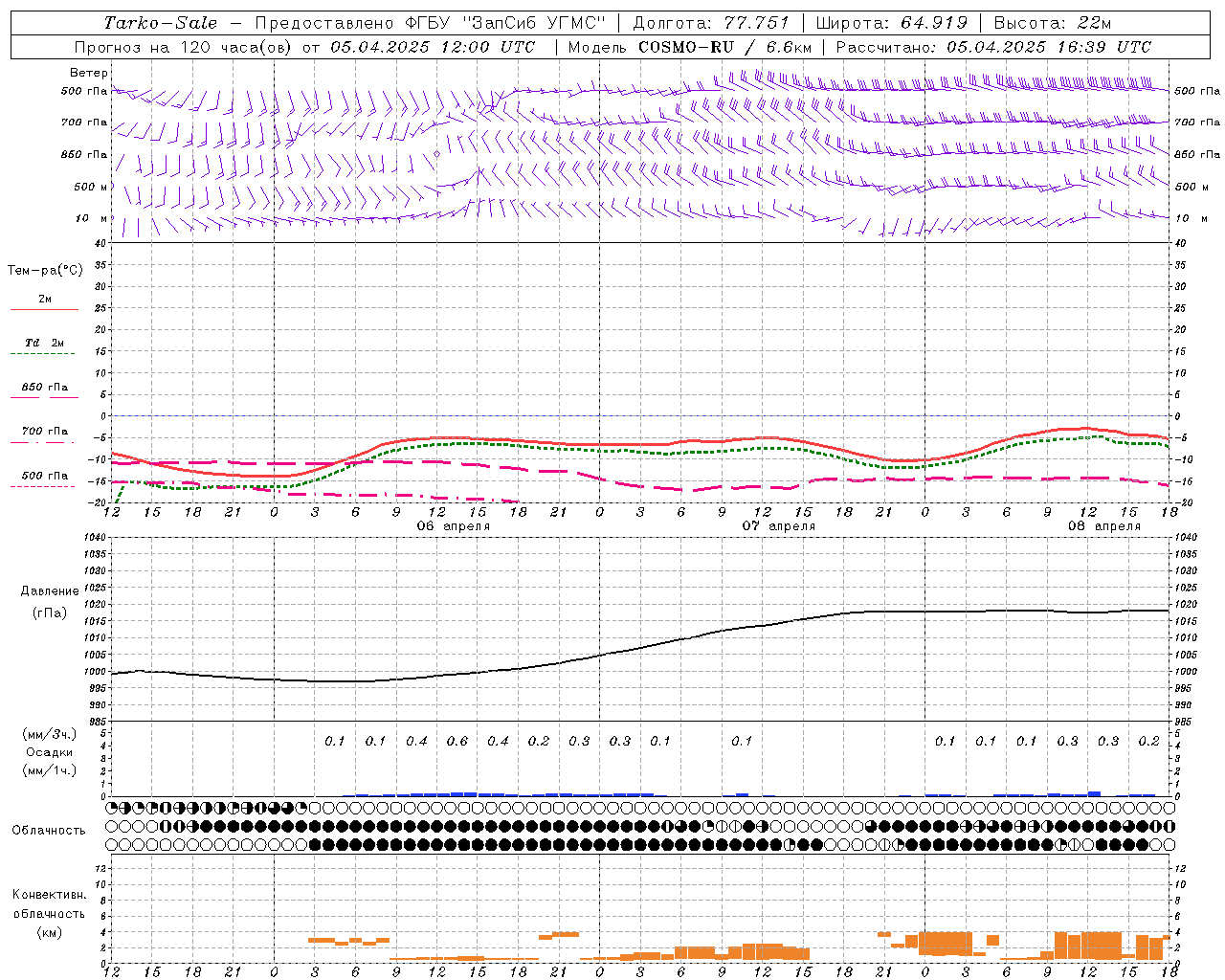Pick the red solid 2м legend line
Viewport: 1225px width, 980px height.
[x=44, y=309]
